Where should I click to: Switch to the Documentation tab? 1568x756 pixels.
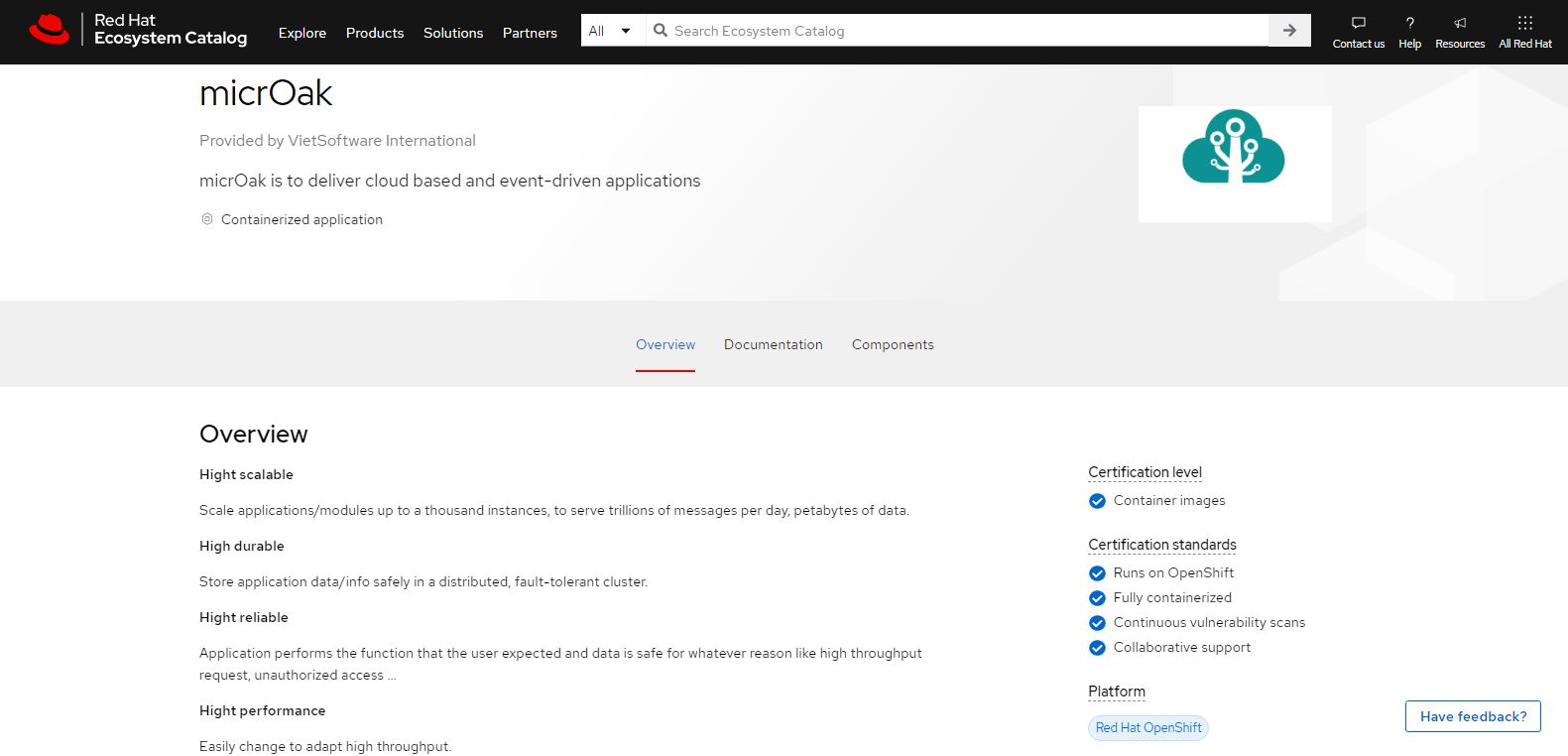coord(773,345)
